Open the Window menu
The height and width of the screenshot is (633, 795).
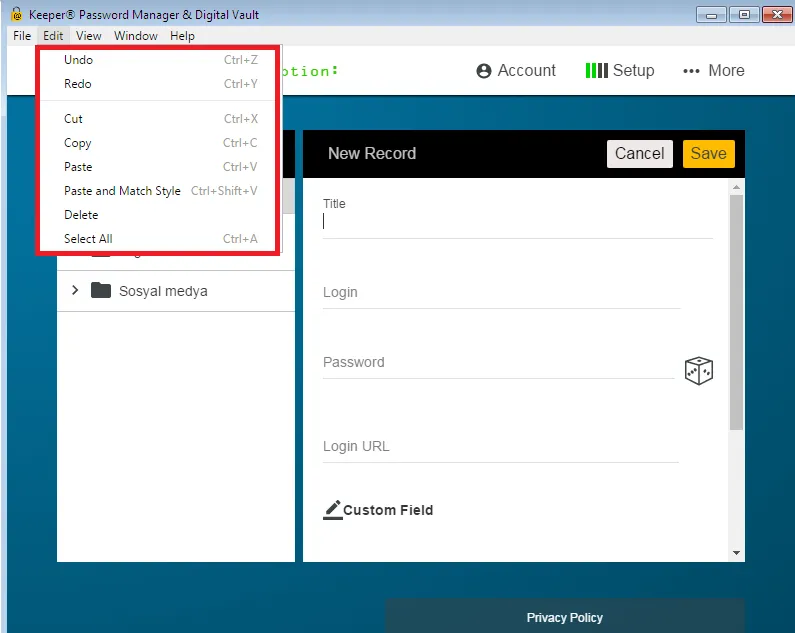[x=135, y=36]
